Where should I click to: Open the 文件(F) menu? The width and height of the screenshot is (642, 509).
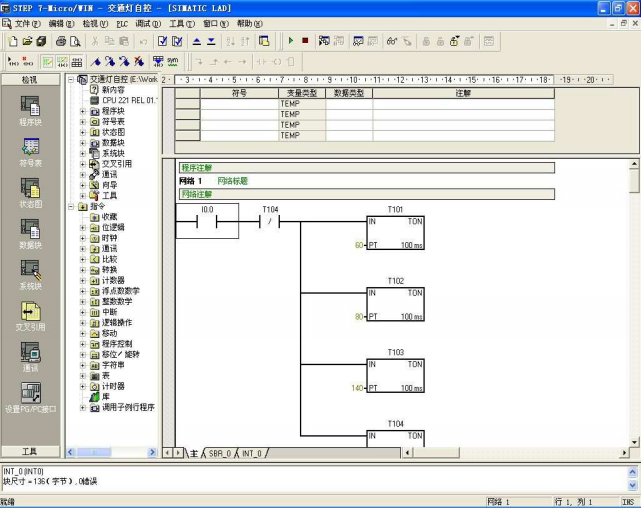click(28, 23)
